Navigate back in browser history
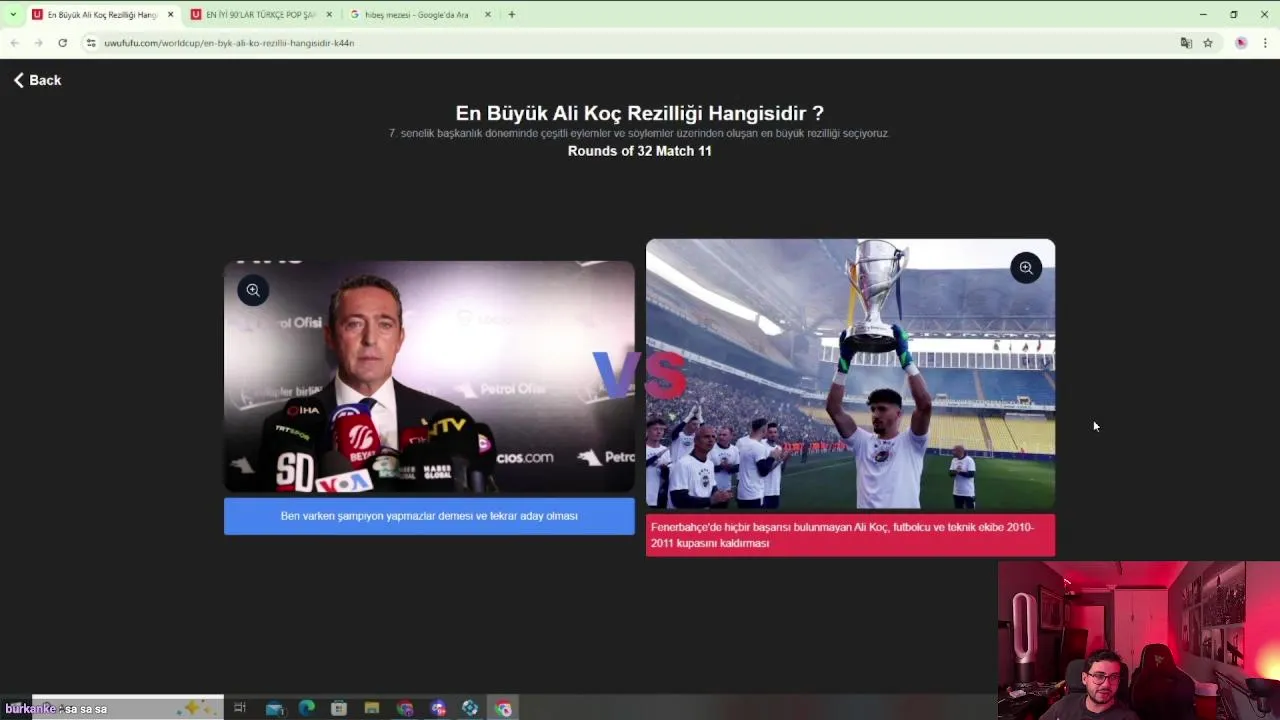1280x720 pixels. pyautogui.click(x=14, y=43)
